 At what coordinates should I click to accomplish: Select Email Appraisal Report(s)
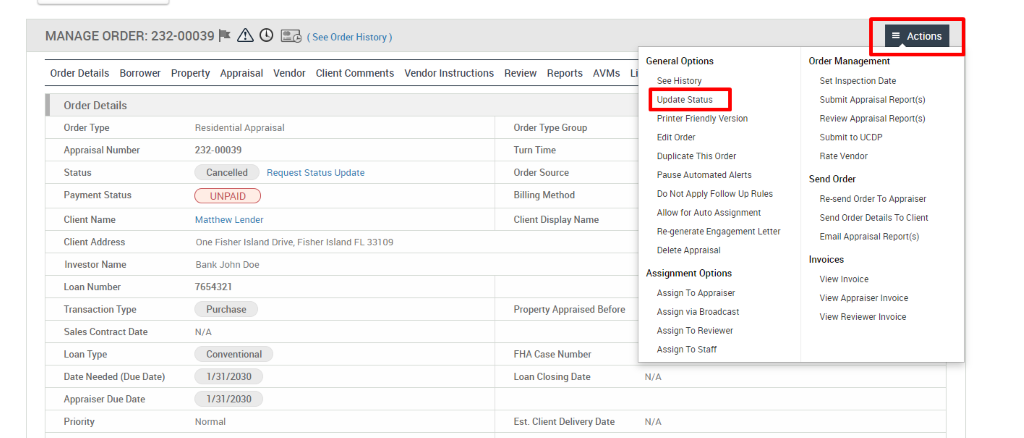(x=869, y=237)
